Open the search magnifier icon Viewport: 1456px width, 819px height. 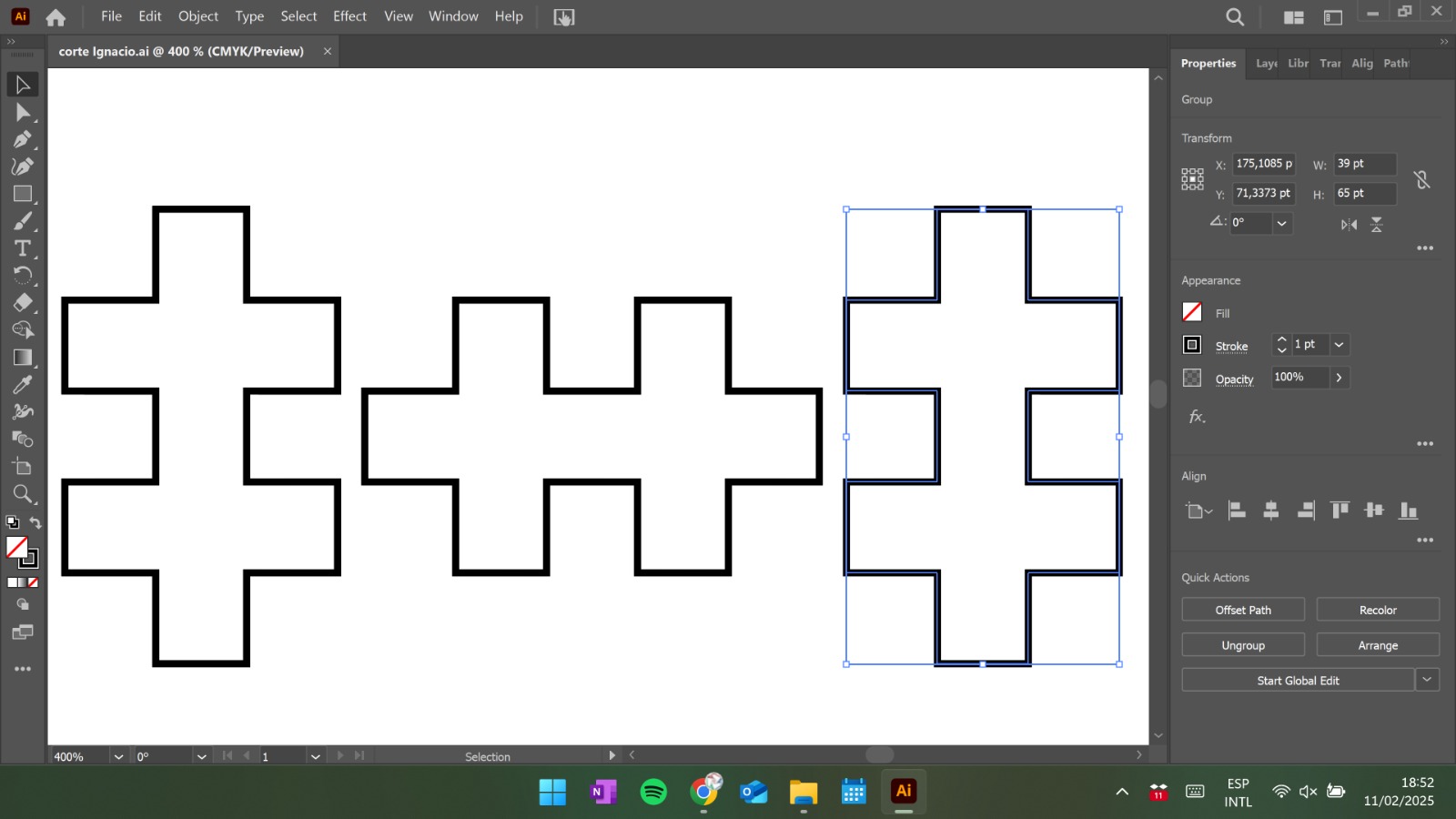point(1235,17)
